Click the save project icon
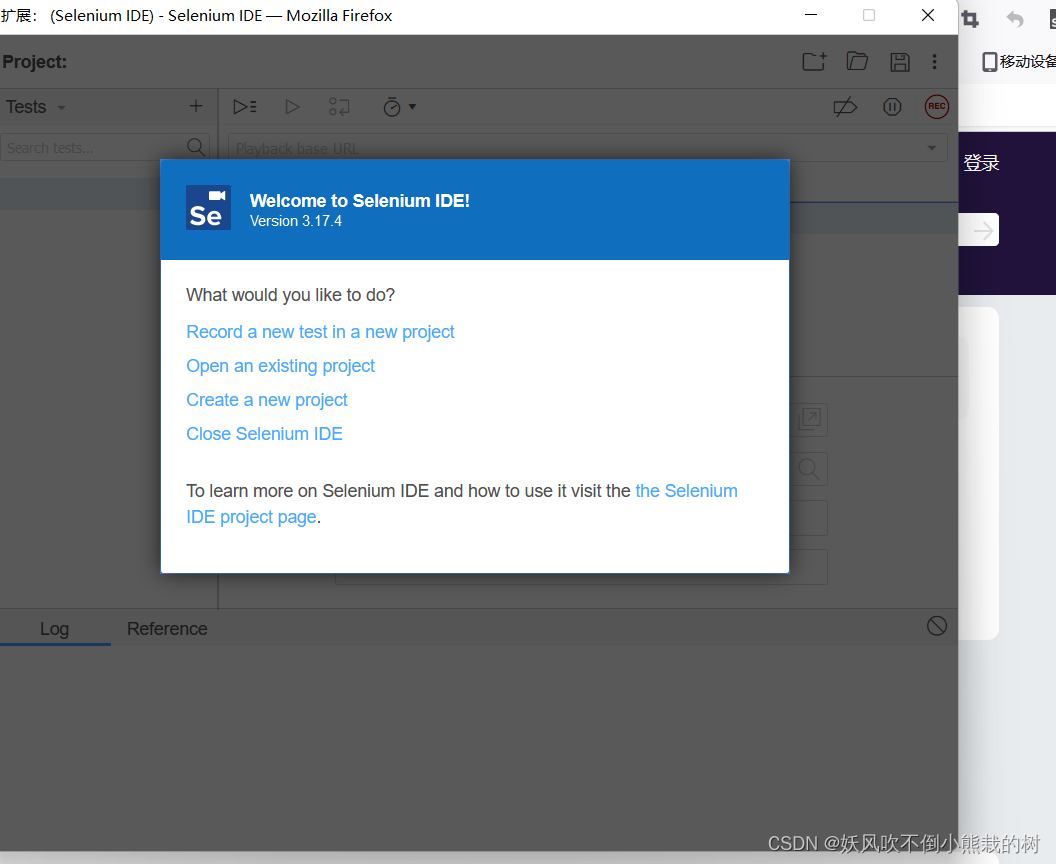This screenshot has height=864, width=1056. tap(900, 62)
